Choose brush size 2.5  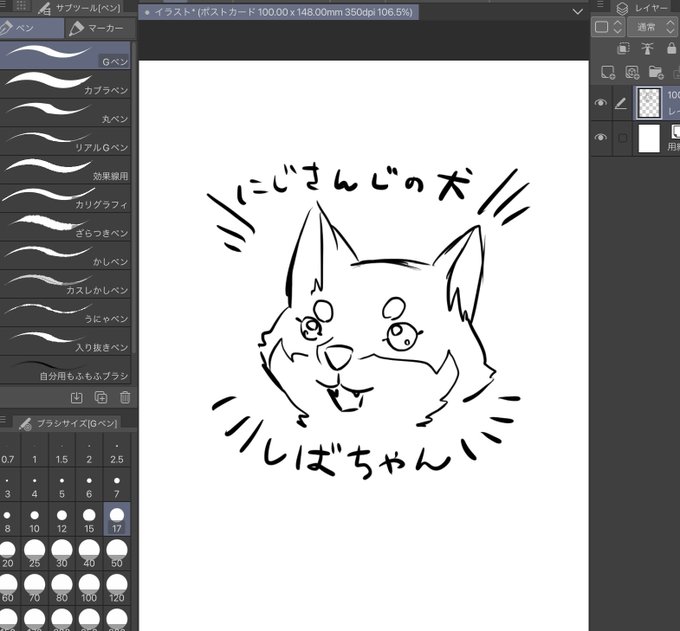[x=117, y=451]
